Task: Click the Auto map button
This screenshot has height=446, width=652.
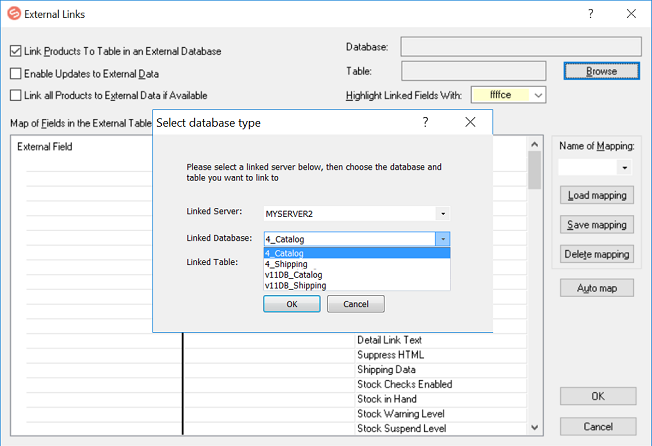Action: (596, 288)
